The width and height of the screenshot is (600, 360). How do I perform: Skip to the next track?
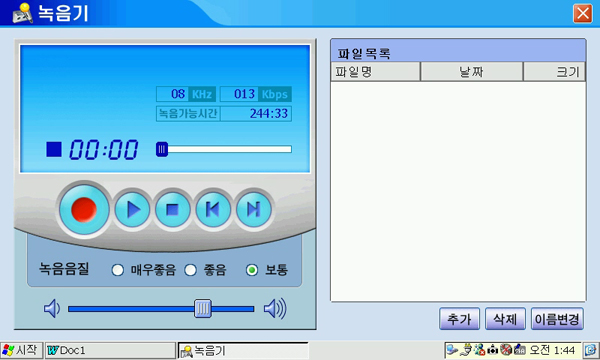(254, 210)
